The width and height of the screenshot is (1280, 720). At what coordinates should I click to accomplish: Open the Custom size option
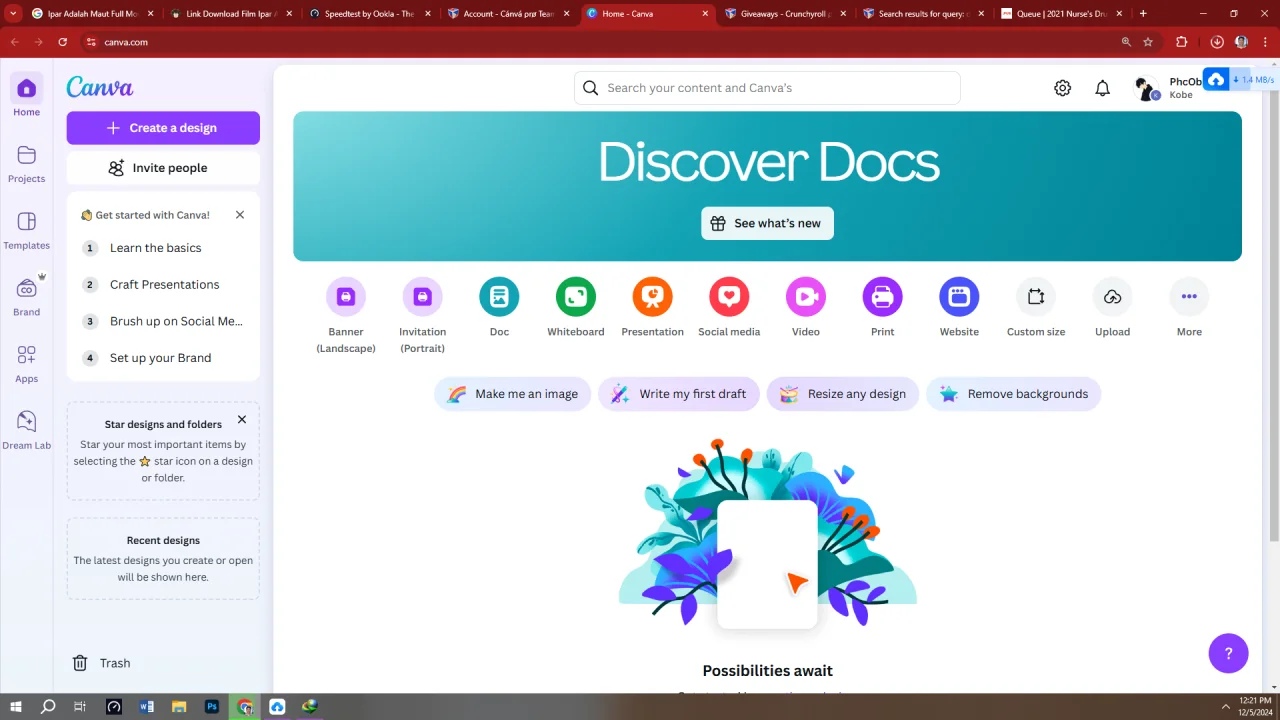(1036, 296)
